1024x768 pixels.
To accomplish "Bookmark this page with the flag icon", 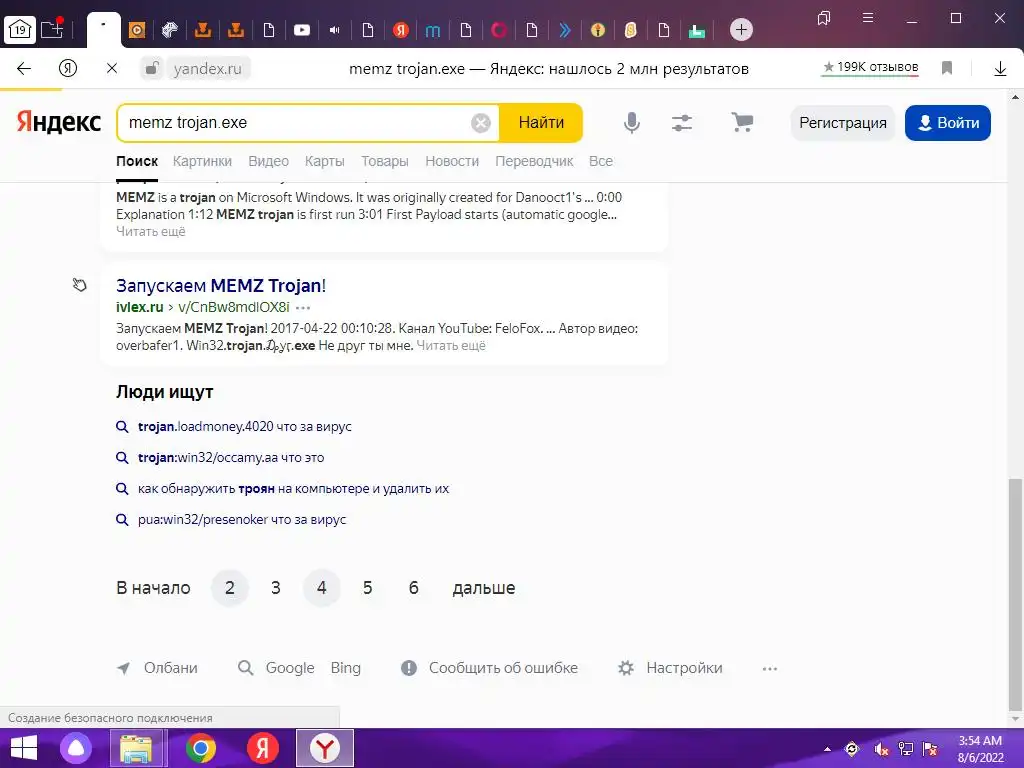I will click(x=947, y=68).
